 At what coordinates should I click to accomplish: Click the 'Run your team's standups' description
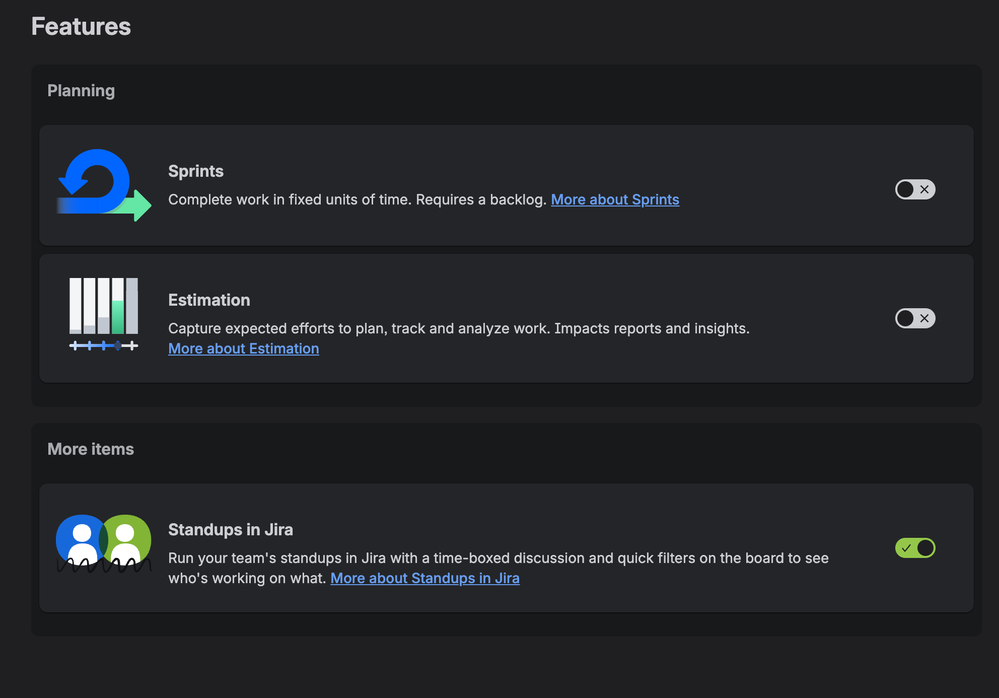point(498,568)
